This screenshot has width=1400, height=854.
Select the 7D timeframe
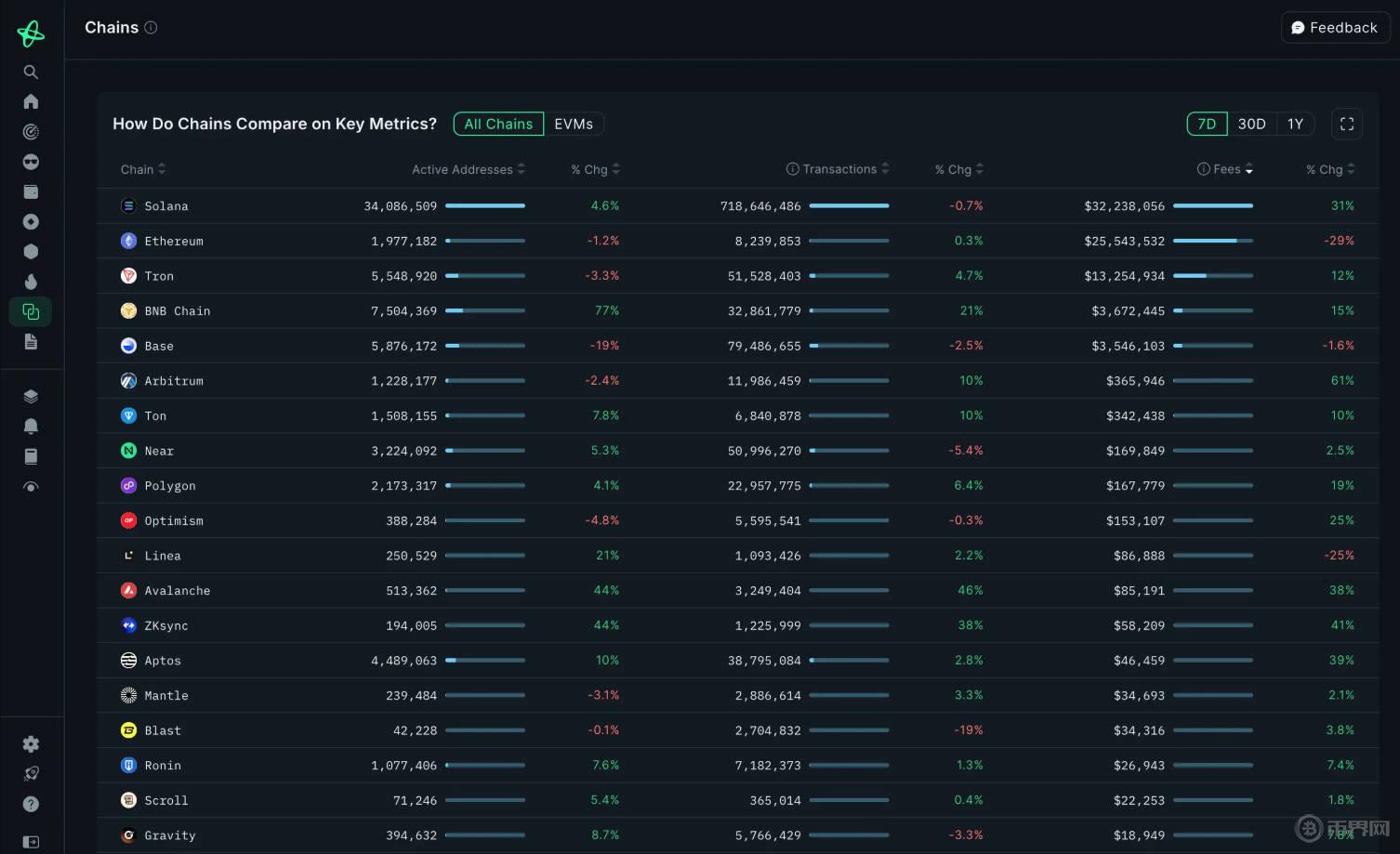(1207, 125)
